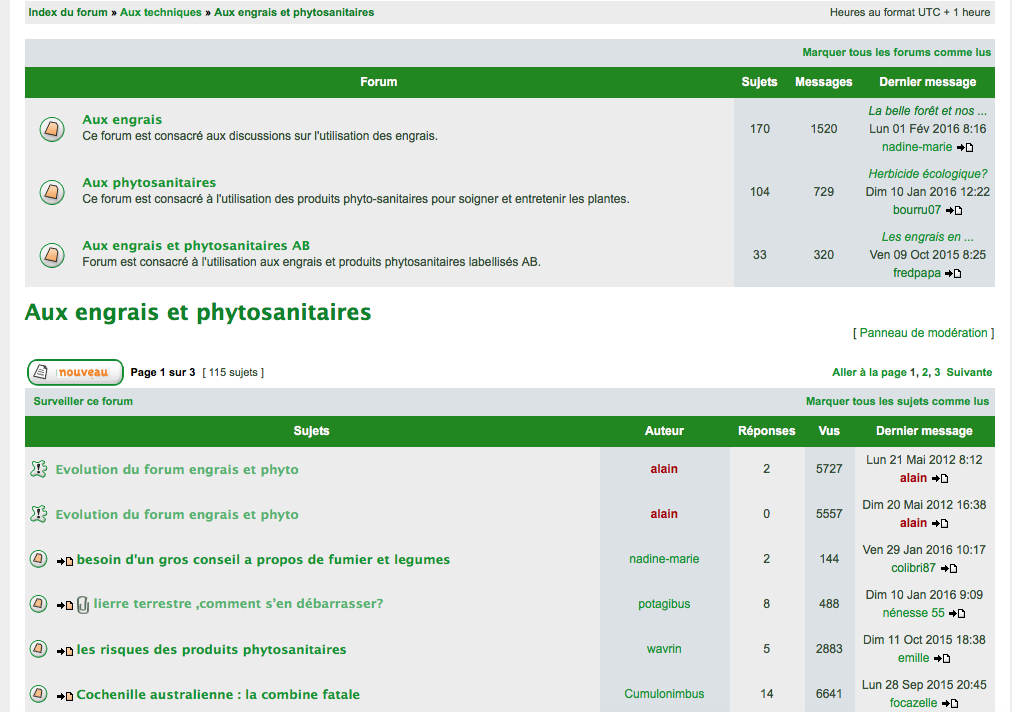Click the 'Aux phytosanitaires' forum folder icon
This screenshot has width=1012, height=712.
pyautogui.click(x=52, y=192)
